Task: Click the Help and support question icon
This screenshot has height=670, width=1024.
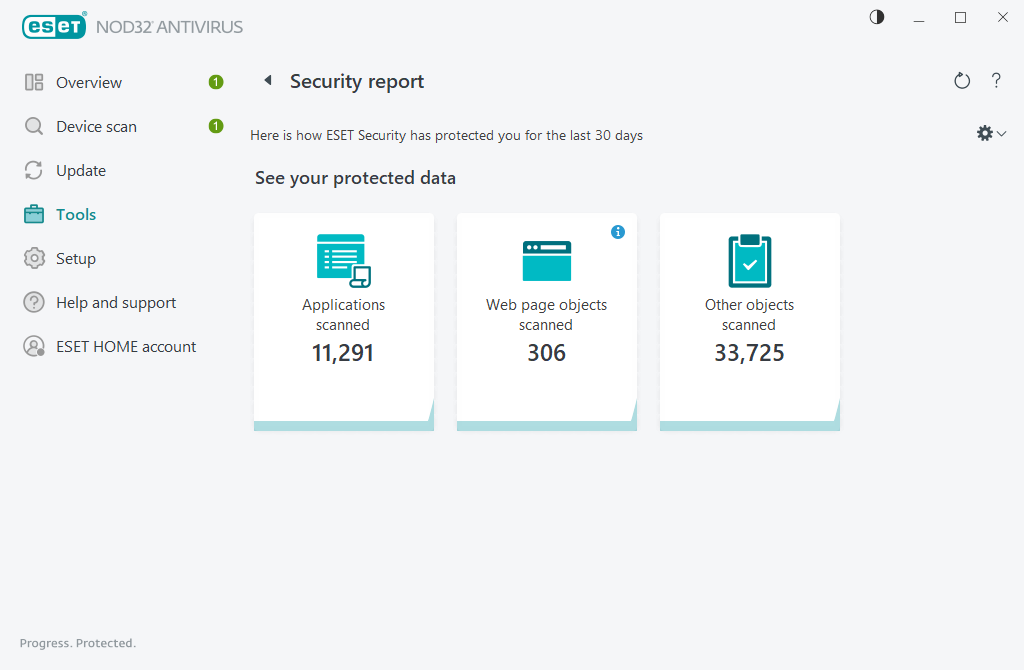Action: click(34, 302)
